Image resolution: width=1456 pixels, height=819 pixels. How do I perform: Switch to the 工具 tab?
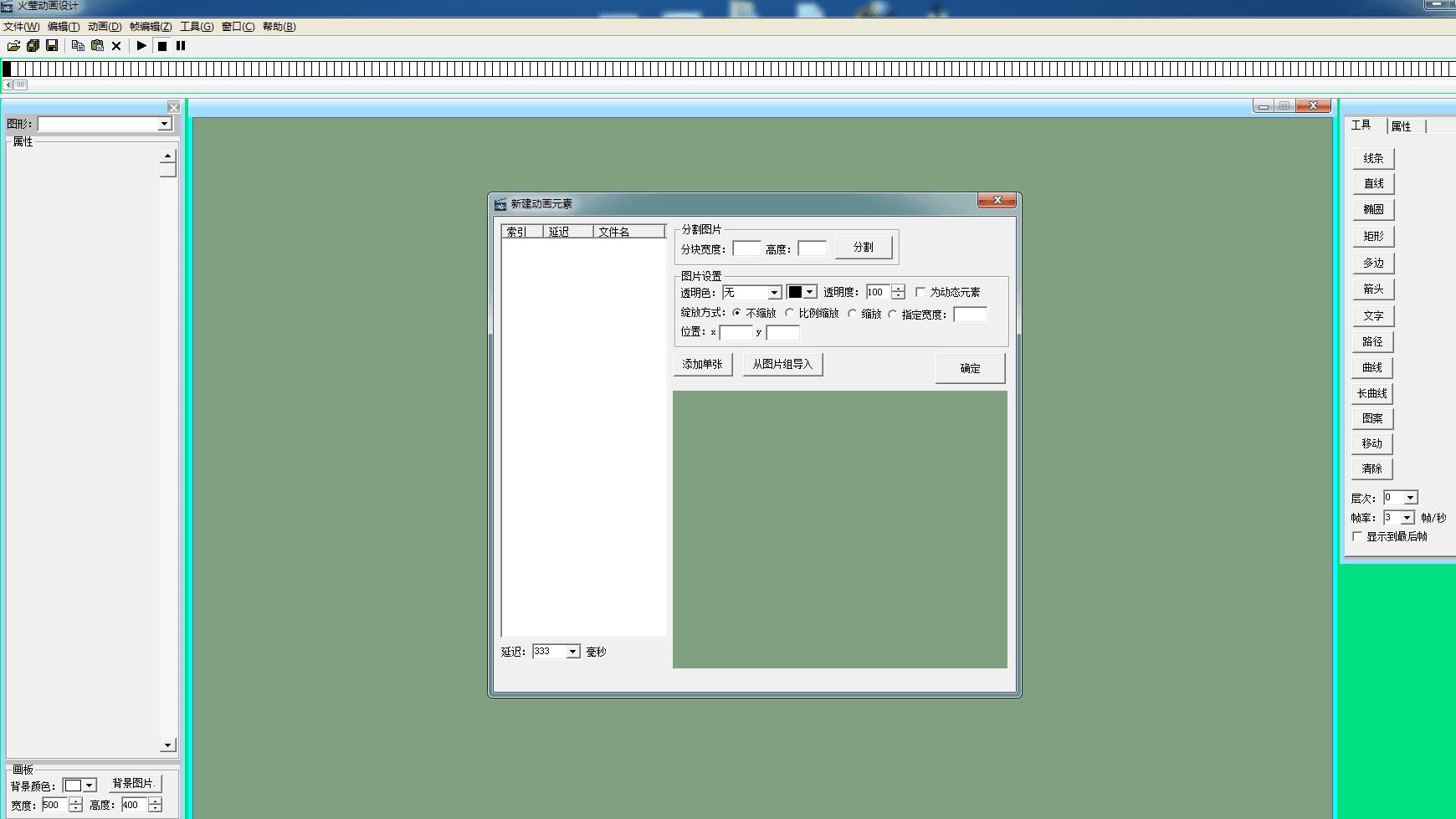click(x=1361, y=125)
